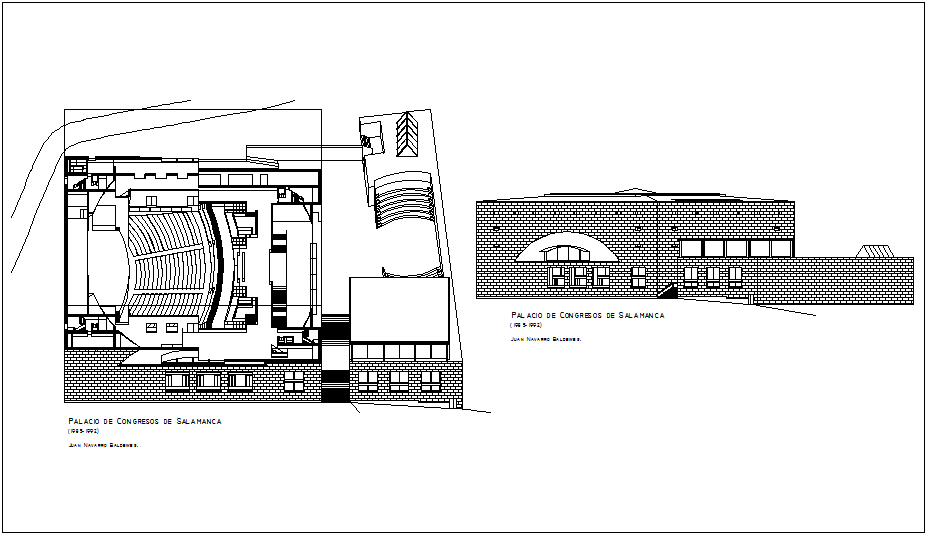
Task: Click the (1985-1992) date under left plan
Action: (84, 431)
